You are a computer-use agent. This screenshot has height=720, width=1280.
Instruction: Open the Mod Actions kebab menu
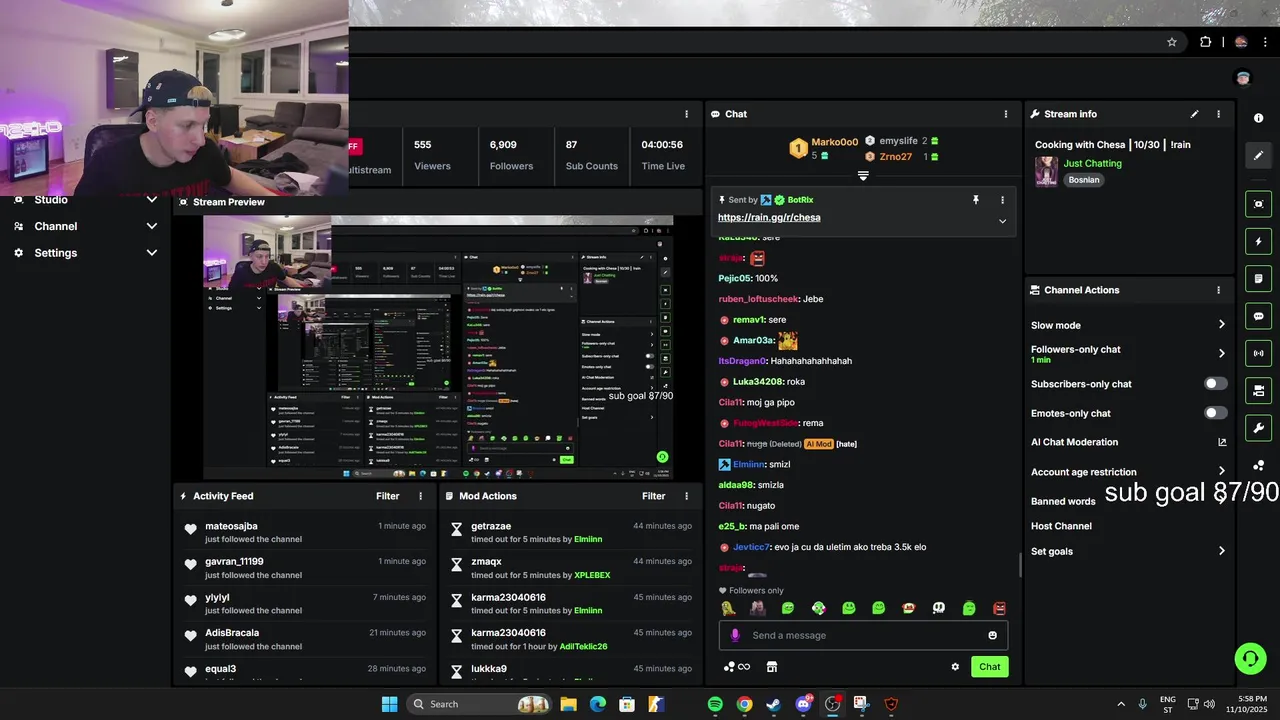pyautogui.click(x=686, y=496)
